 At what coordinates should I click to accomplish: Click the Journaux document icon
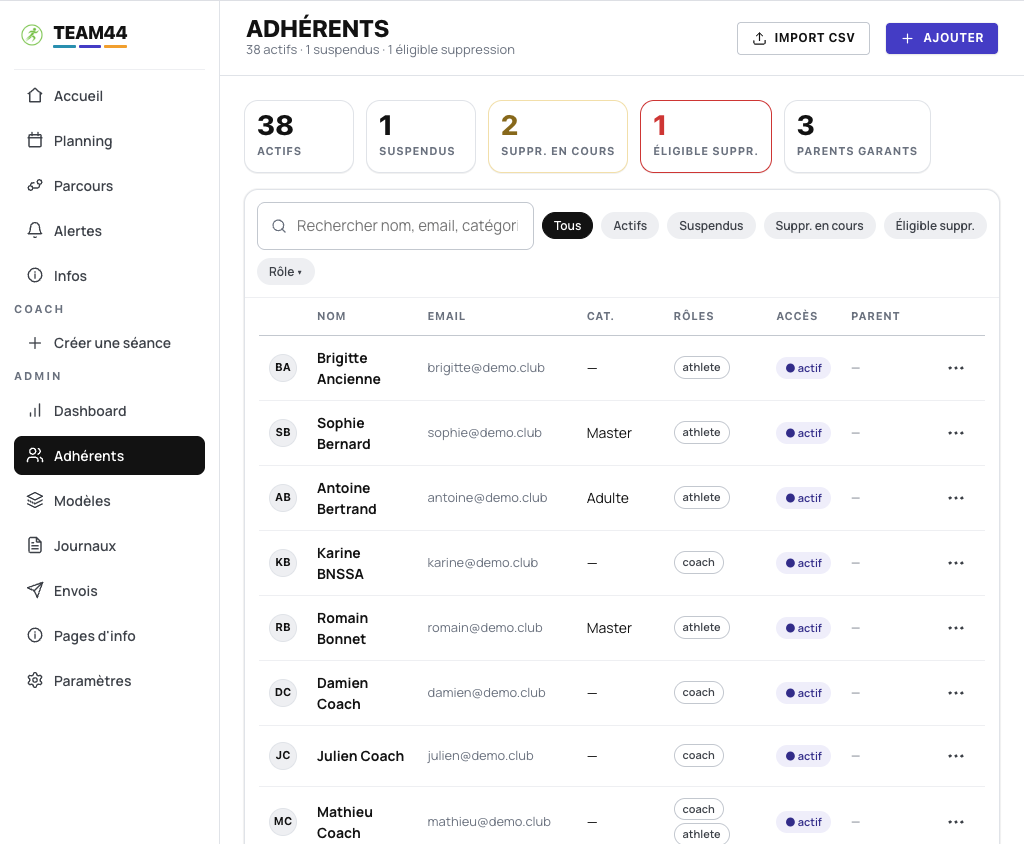35,545
